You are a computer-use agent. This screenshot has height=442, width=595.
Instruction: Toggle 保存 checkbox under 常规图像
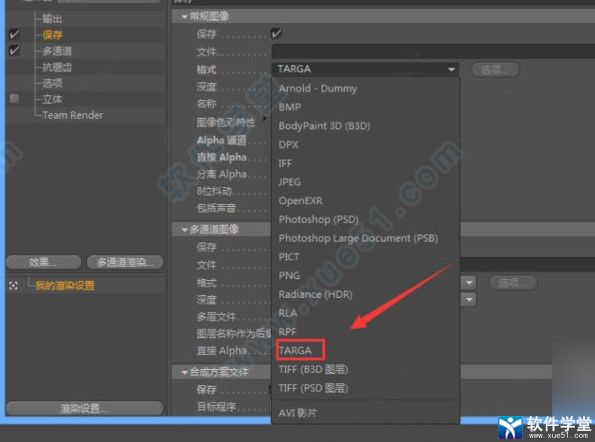click(276, 33)
